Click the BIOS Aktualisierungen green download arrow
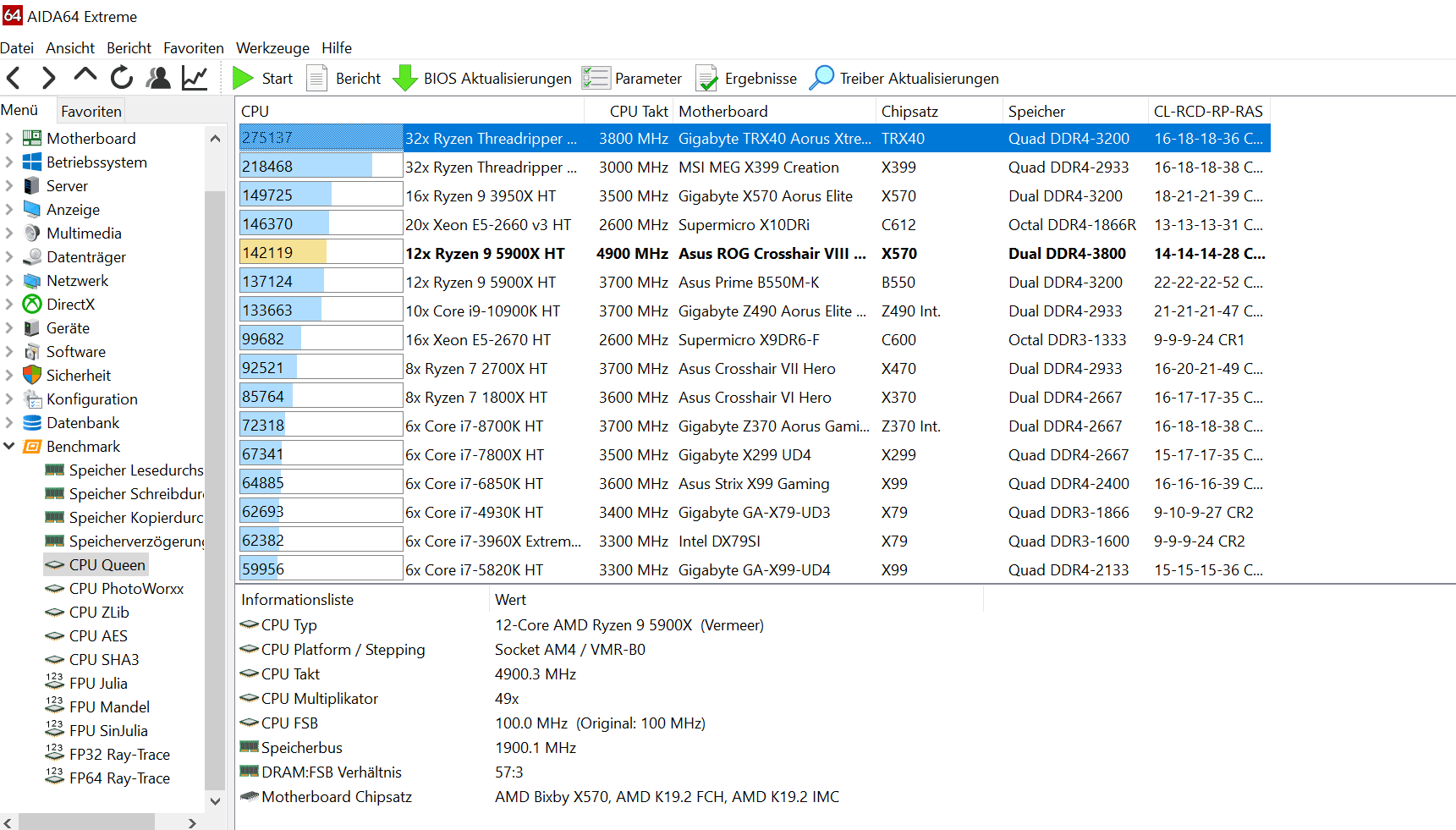Screen dimensions: 1456x830 point(405,79)
